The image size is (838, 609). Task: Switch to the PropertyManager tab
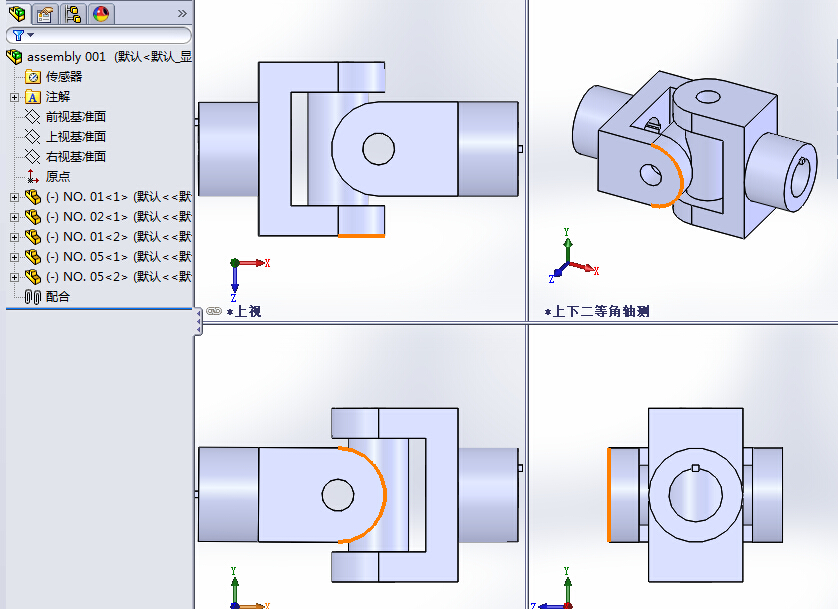45,13
